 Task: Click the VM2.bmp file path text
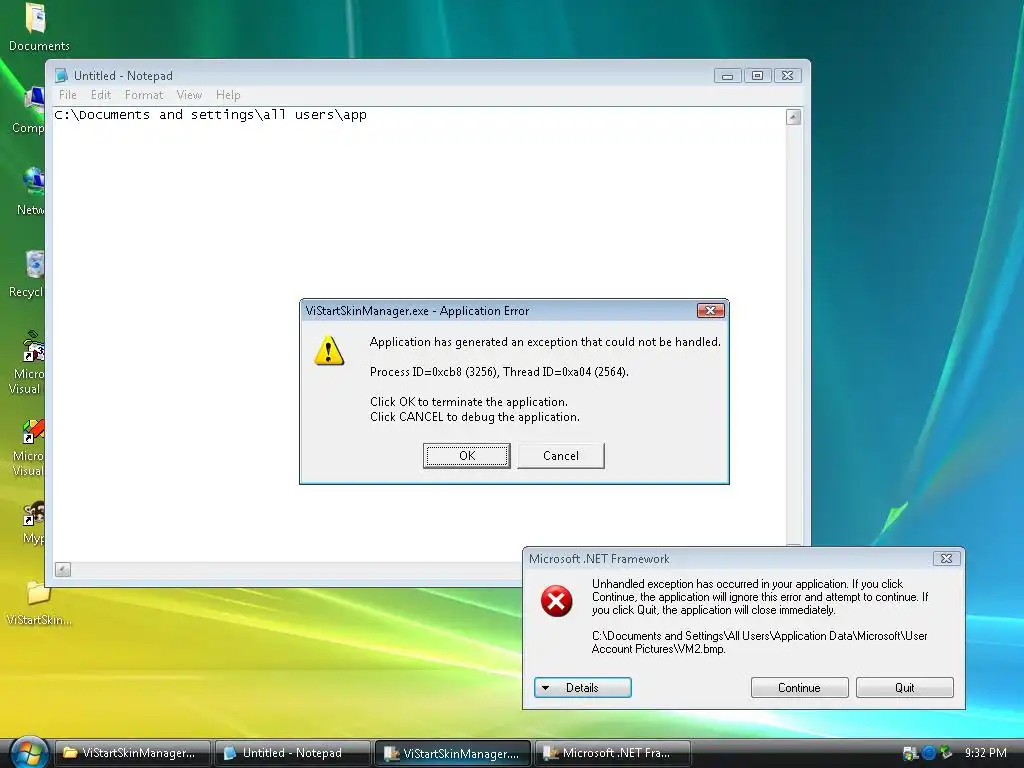point(760,642)
